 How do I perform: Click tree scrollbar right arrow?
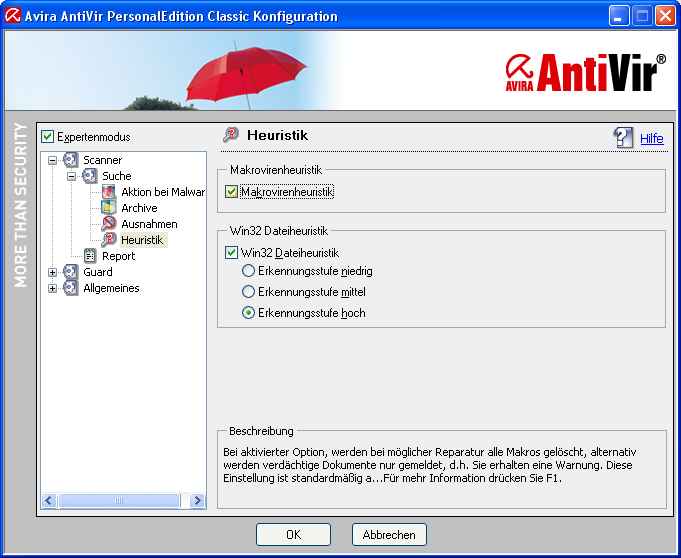[x=198, y=501]
